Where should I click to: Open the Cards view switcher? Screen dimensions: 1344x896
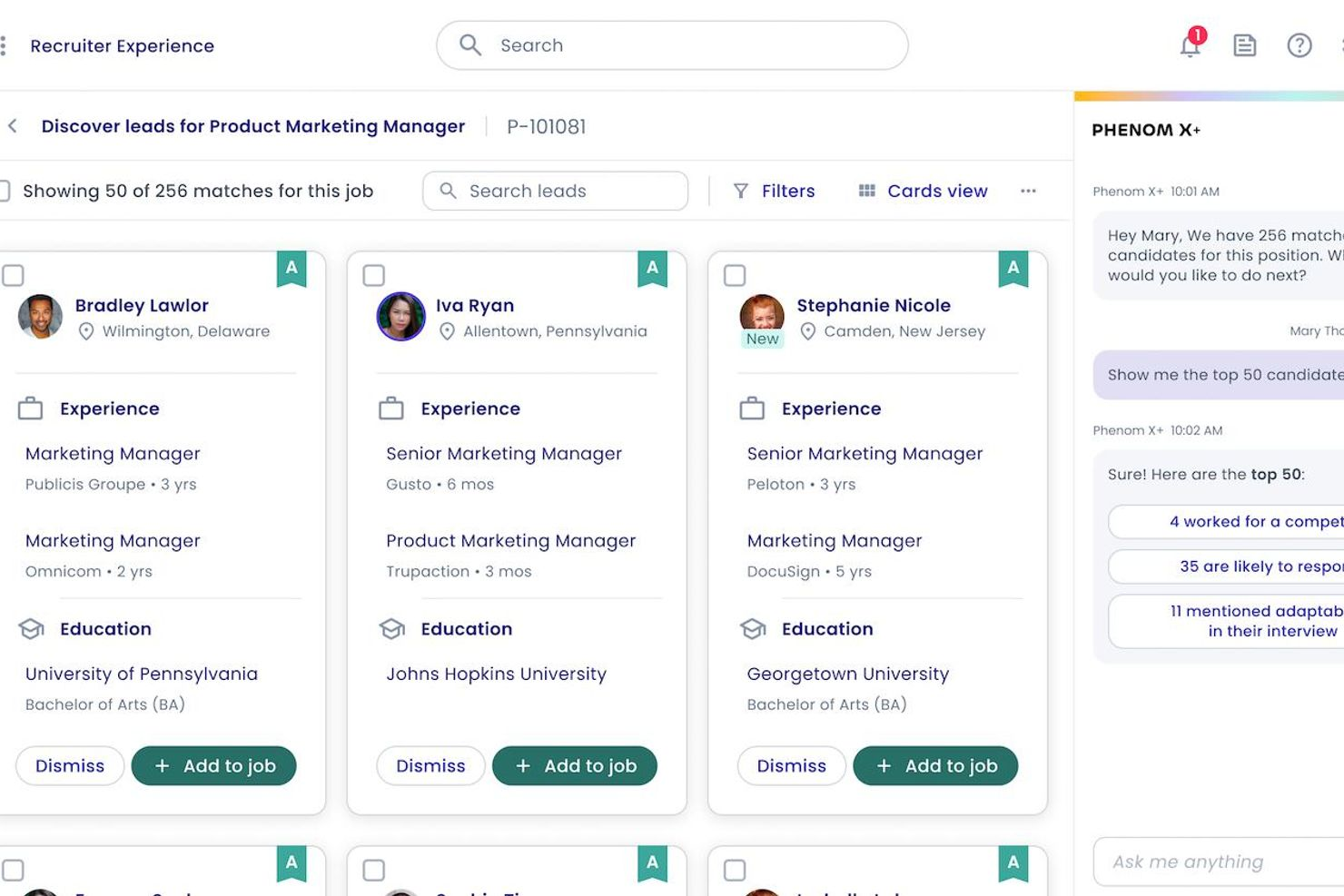[922, 191]
